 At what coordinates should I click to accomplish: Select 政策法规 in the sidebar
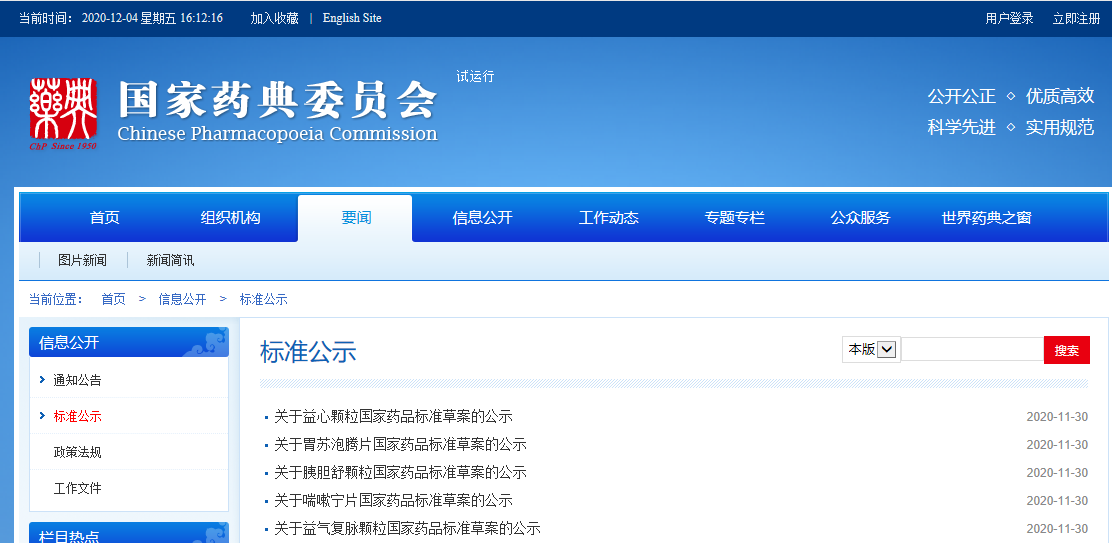point(77,452)
